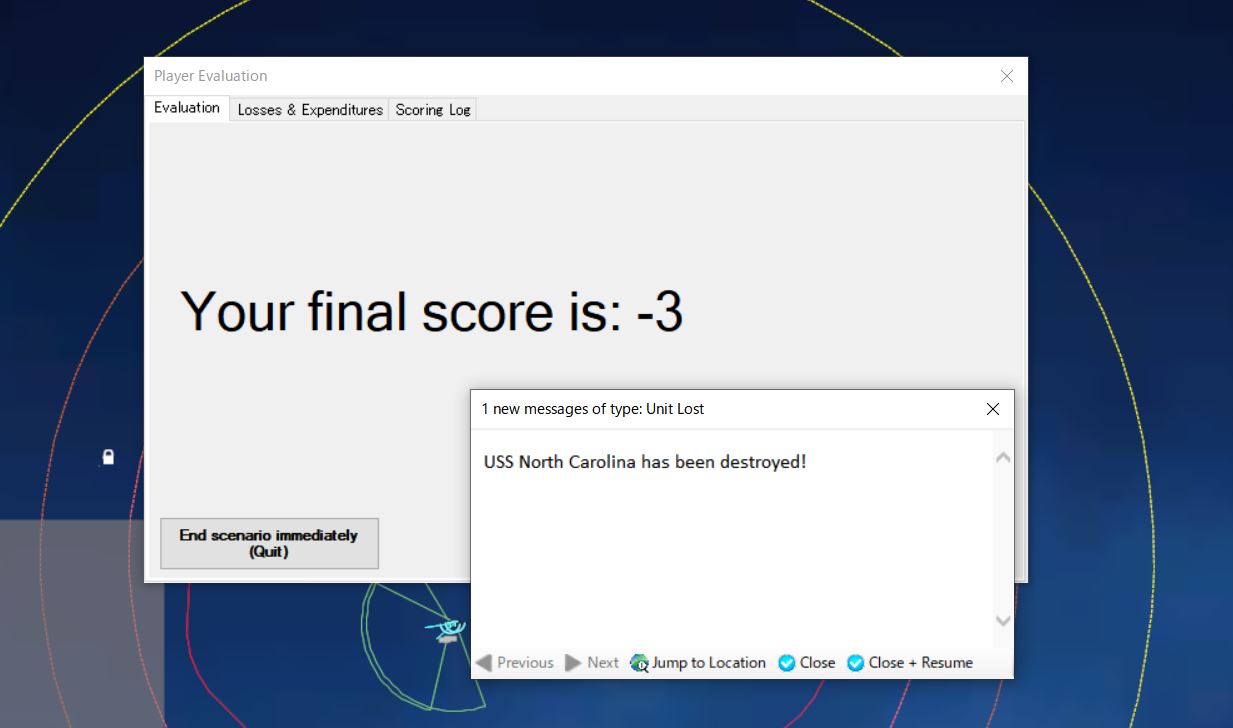The width and height of the screenshot is (1233, 728).
Task: Click the final score text
Action: [432, 311]
